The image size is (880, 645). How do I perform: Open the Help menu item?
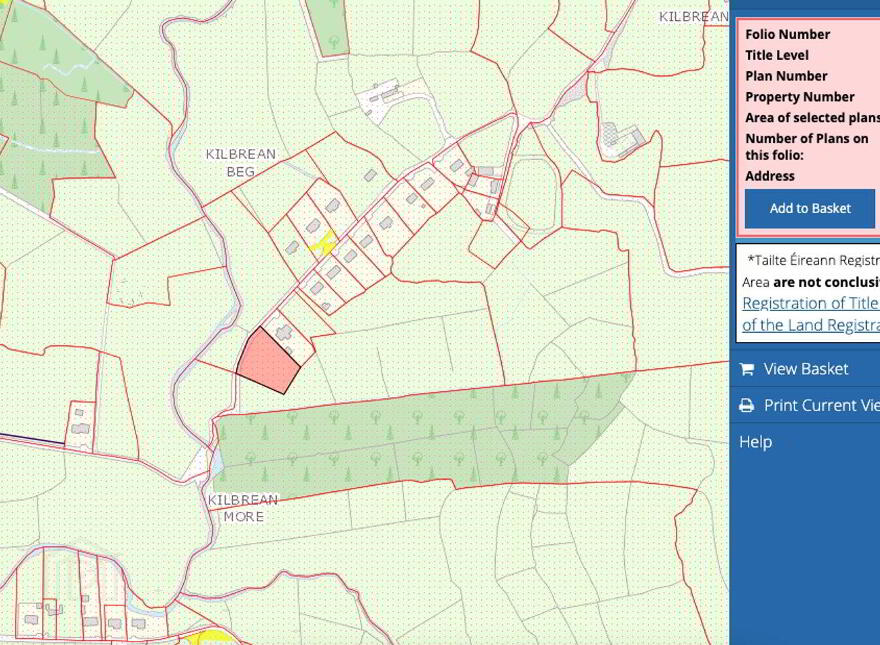(755, 442)
